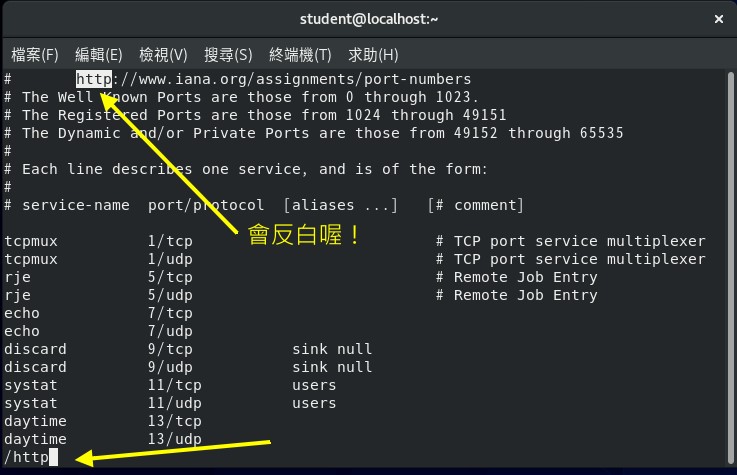Click the student@localhost title bar text
The width and height of the screenshot is (737, 475).
[x=368, y=19]
